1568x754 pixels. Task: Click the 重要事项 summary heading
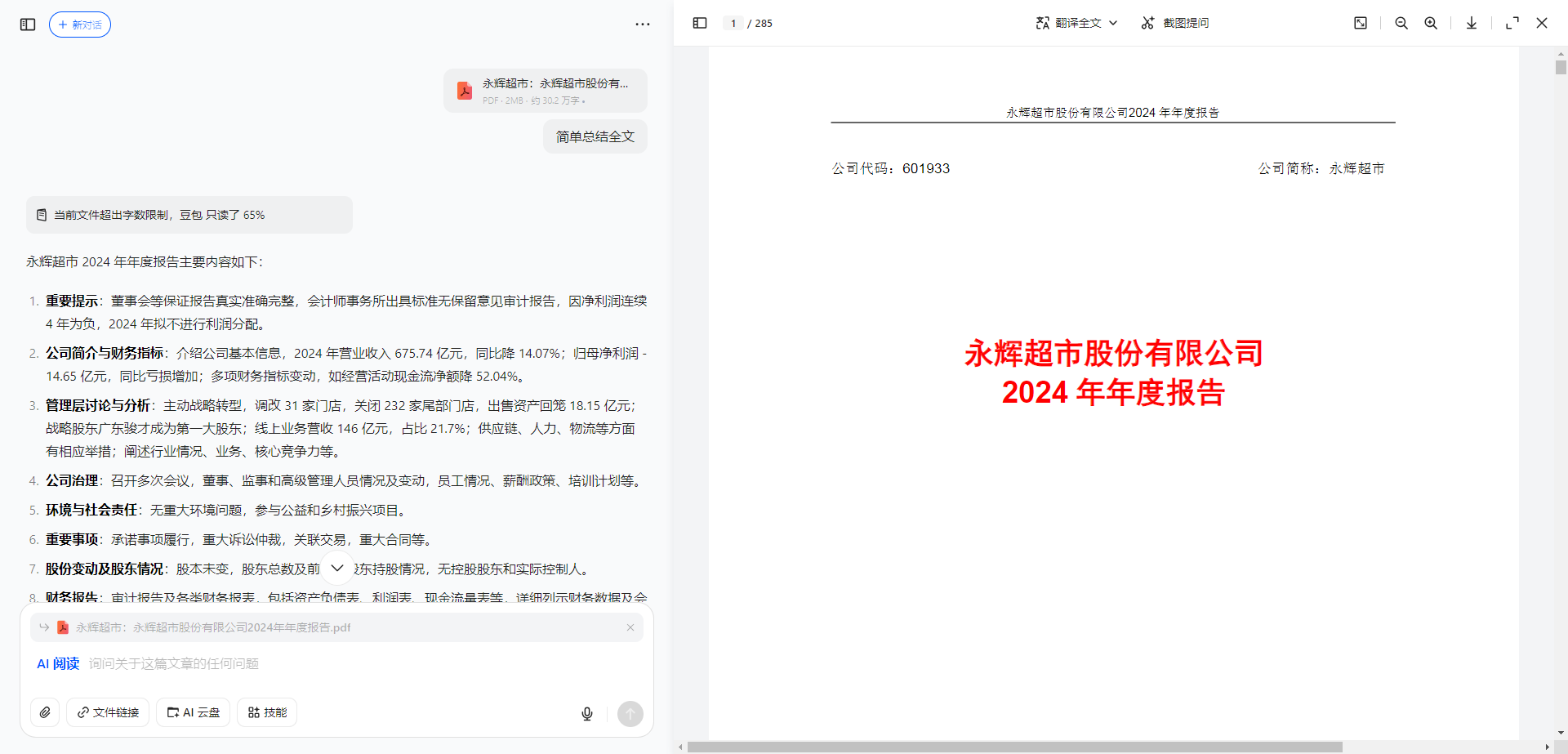(x=72, y=539)
